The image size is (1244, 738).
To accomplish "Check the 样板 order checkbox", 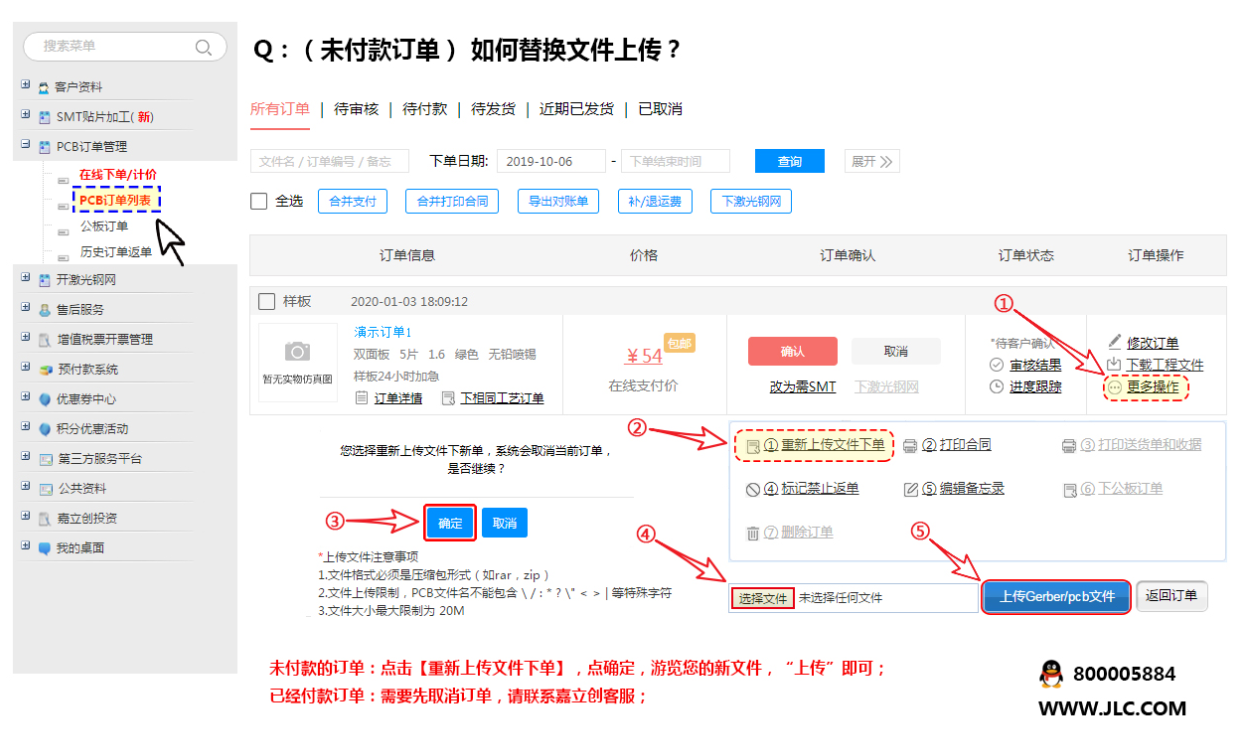I will [x=267, y=301].
